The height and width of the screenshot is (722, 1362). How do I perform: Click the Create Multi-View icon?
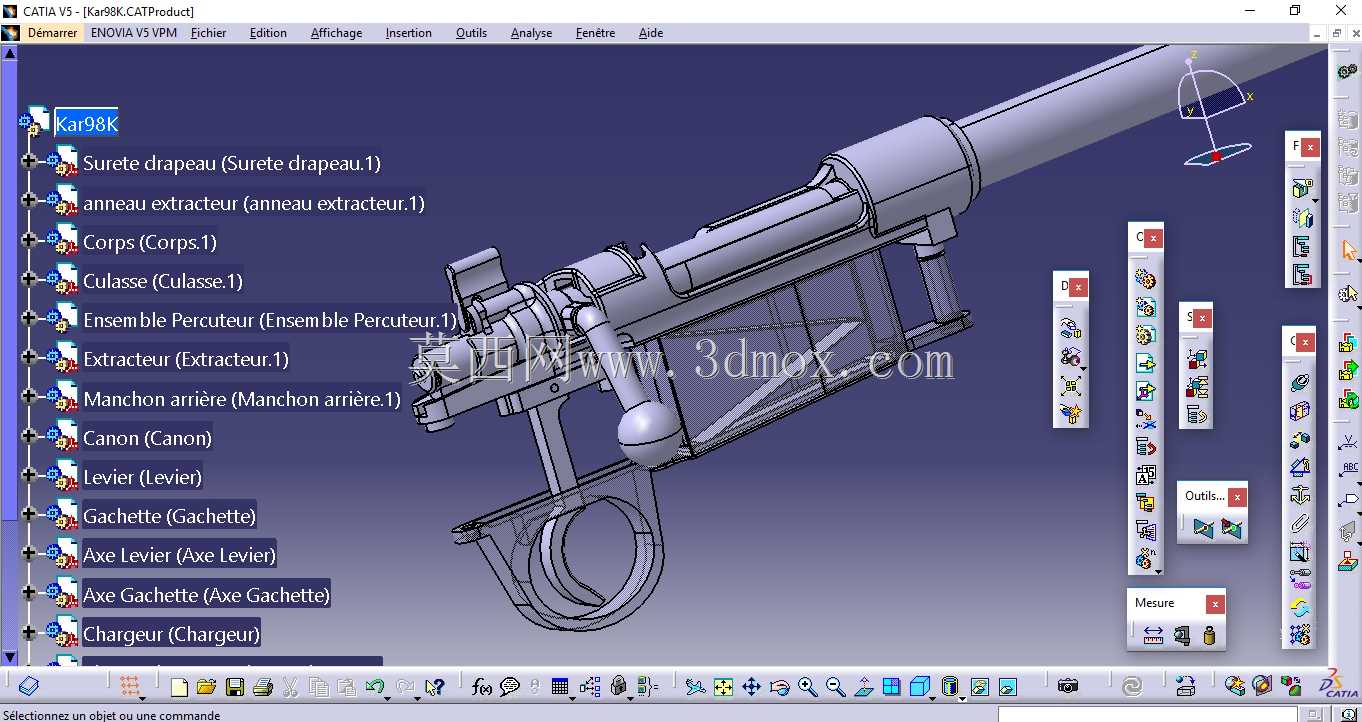891,687
